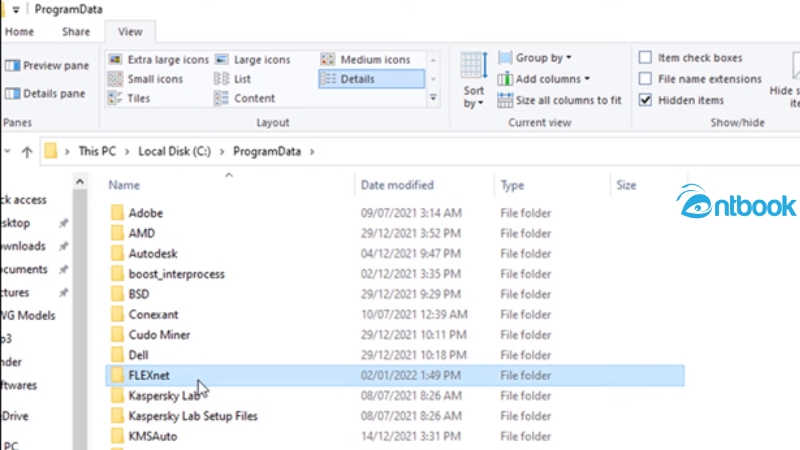Open the address bar folder icon

click(51, 151)
